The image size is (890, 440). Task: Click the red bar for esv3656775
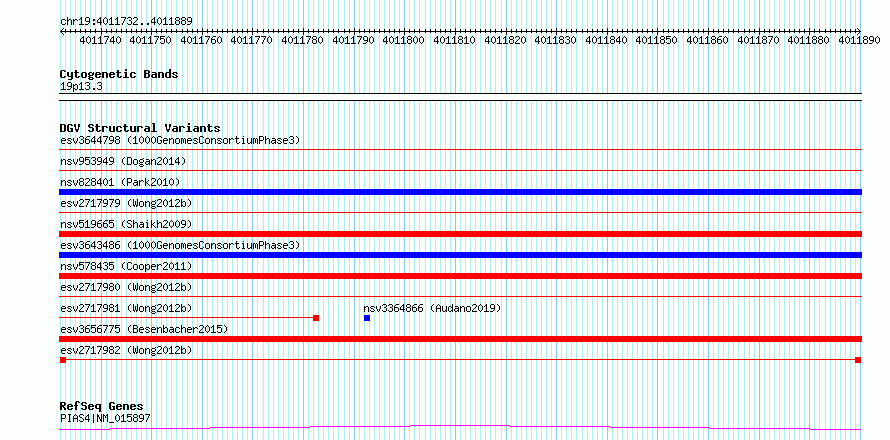460,339
